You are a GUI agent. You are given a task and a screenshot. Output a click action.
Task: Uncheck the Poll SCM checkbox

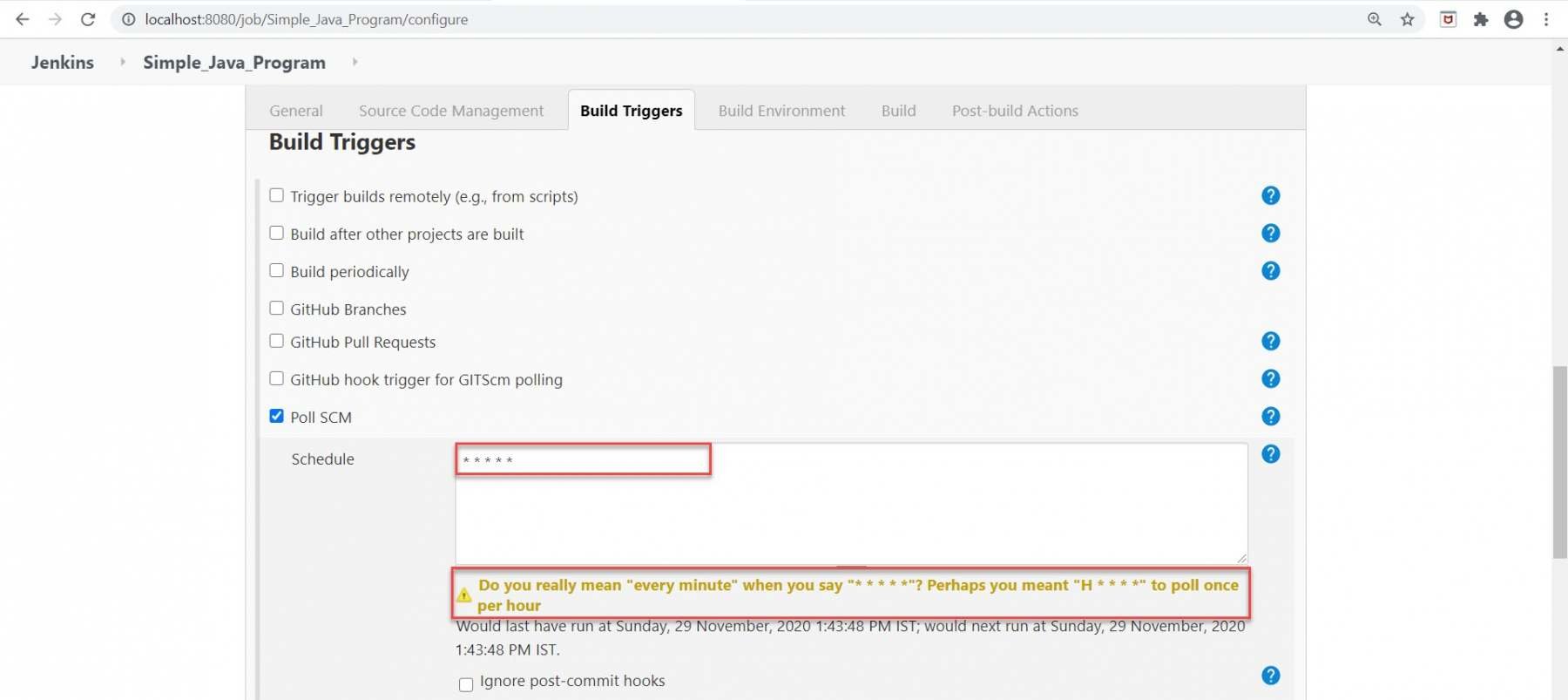(x=276, y=416)
